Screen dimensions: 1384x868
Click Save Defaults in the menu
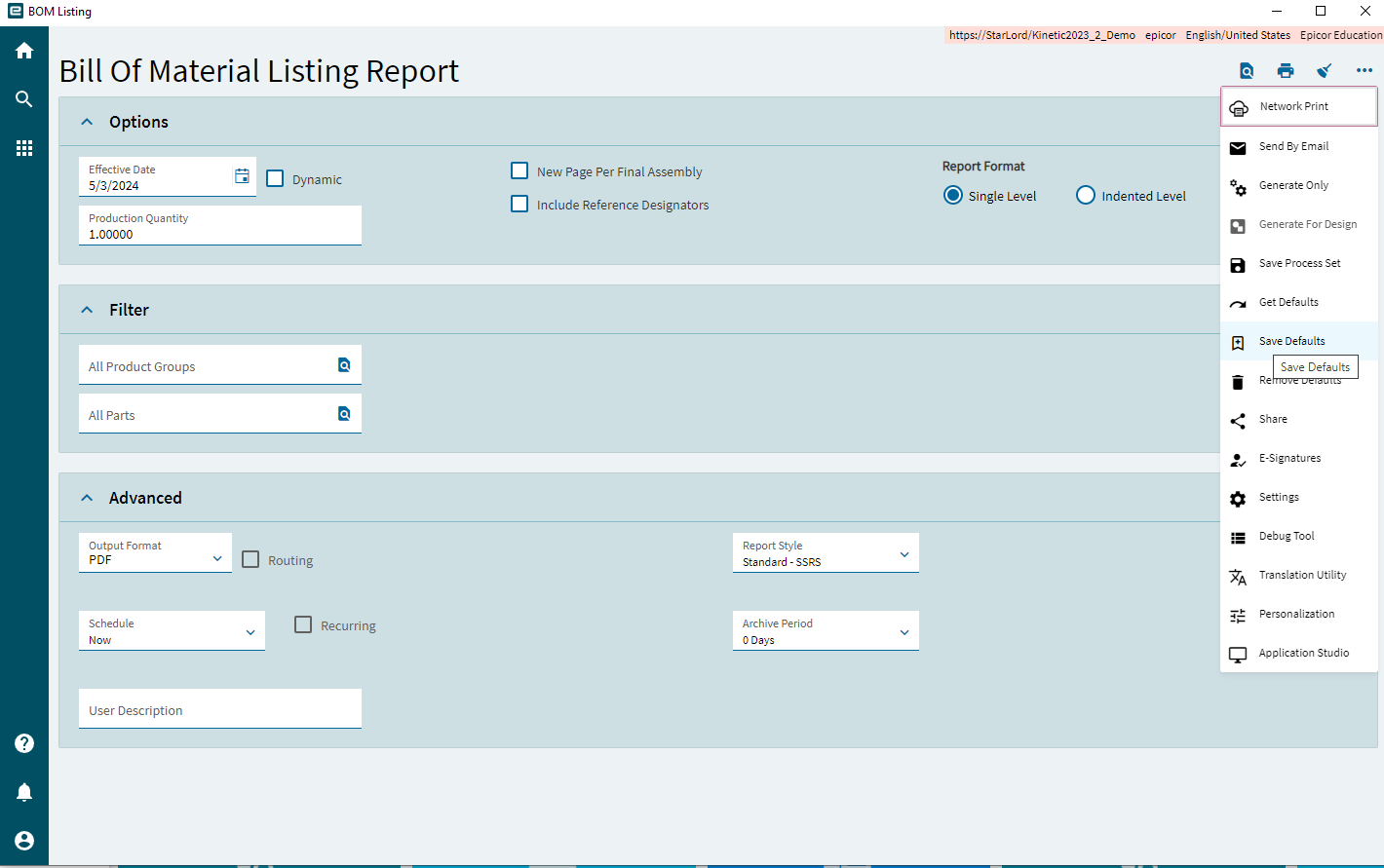click(x=1292, y=341)
